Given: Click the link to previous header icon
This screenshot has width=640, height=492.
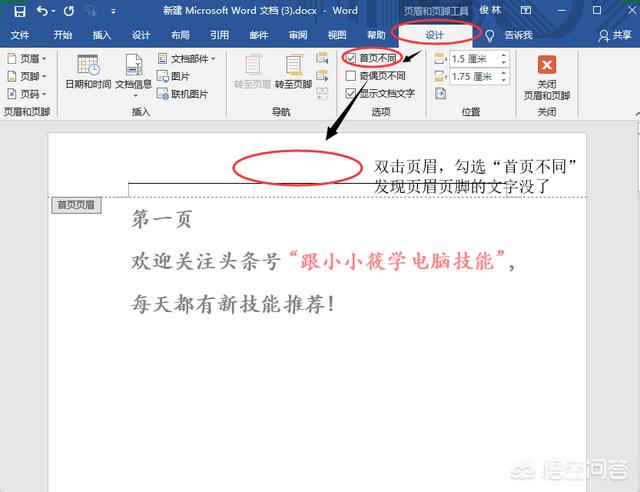Looking at the screenshot, I should [x=322, y=94].
